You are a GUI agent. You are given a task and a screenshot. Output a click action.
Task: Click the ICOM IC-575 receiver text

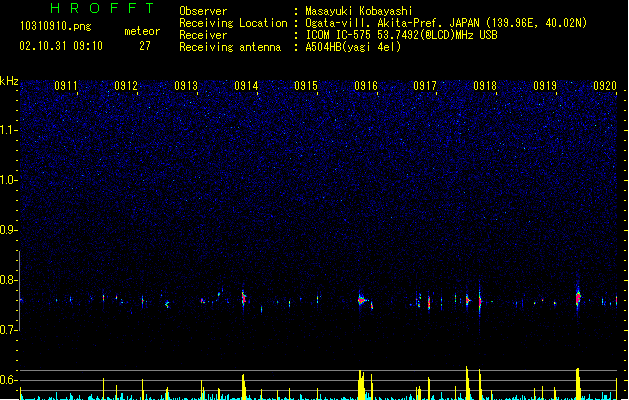[x=401, y=35]
